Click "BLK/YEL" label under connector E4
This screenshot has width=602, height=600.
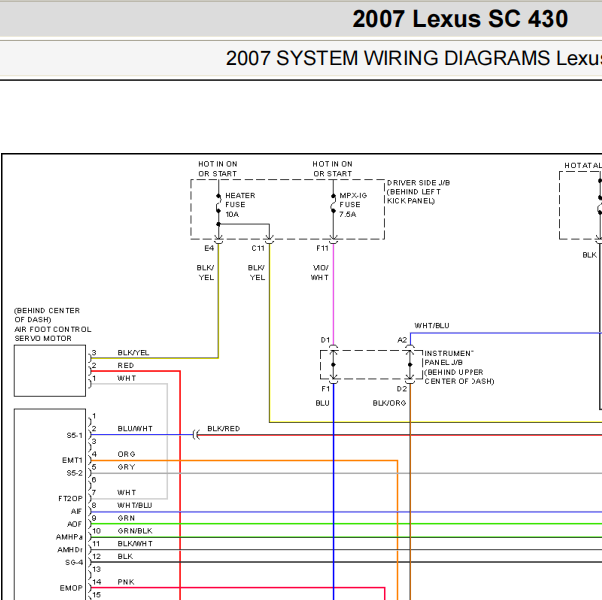[205, 272]
